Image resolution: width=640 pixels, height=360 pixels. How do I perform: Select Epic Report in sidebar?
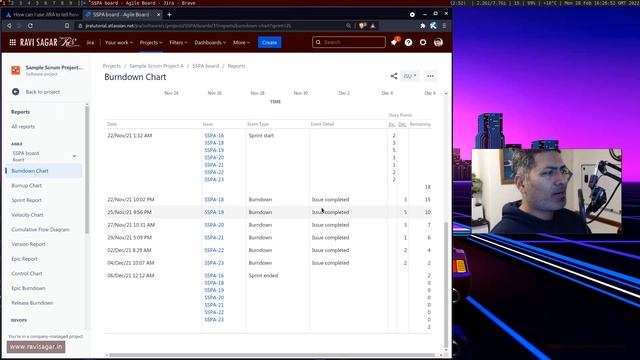(x=24, y=259)
